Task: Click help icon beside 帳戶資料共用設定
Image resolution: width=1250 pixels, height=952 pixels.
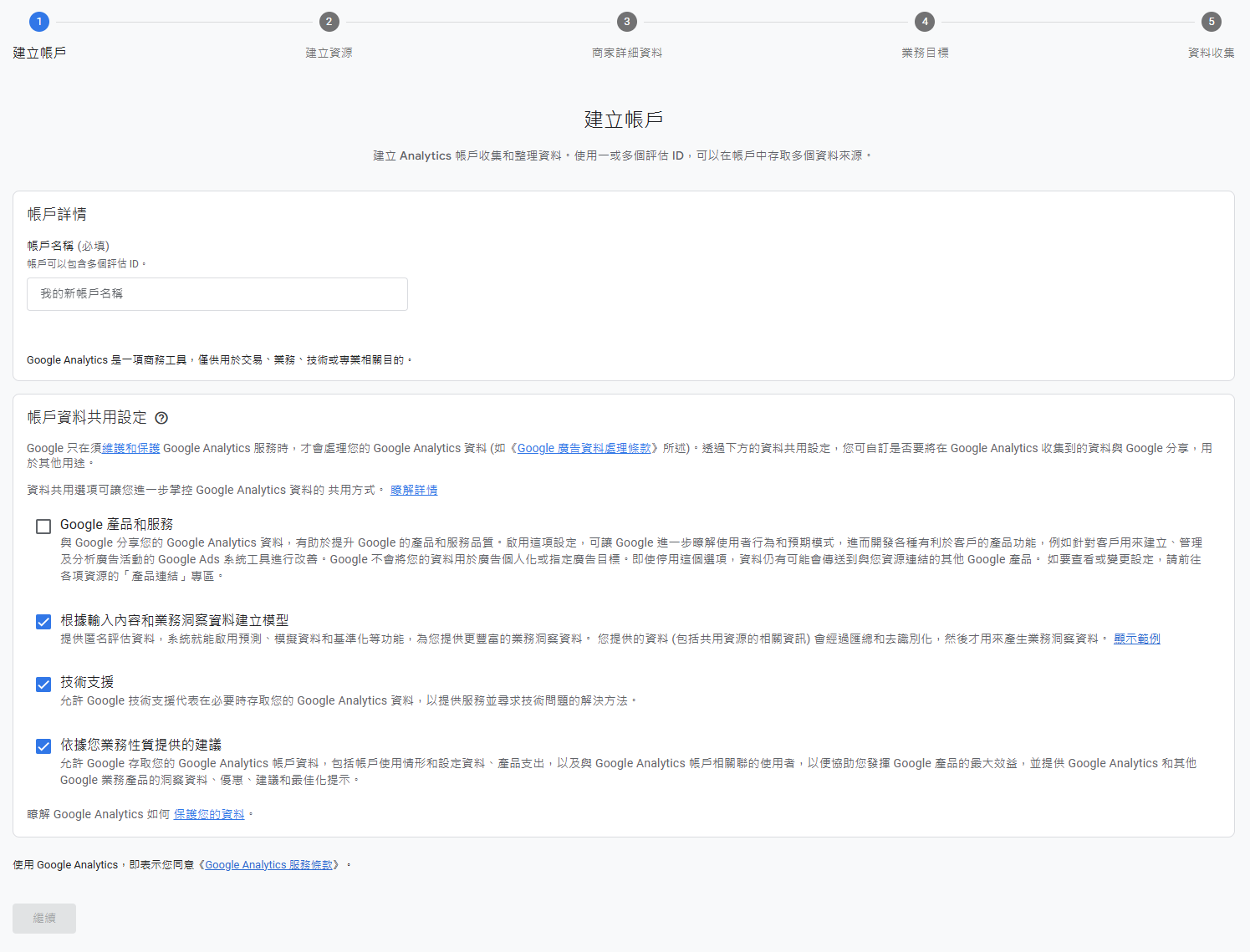Action: tap(161, 418)
